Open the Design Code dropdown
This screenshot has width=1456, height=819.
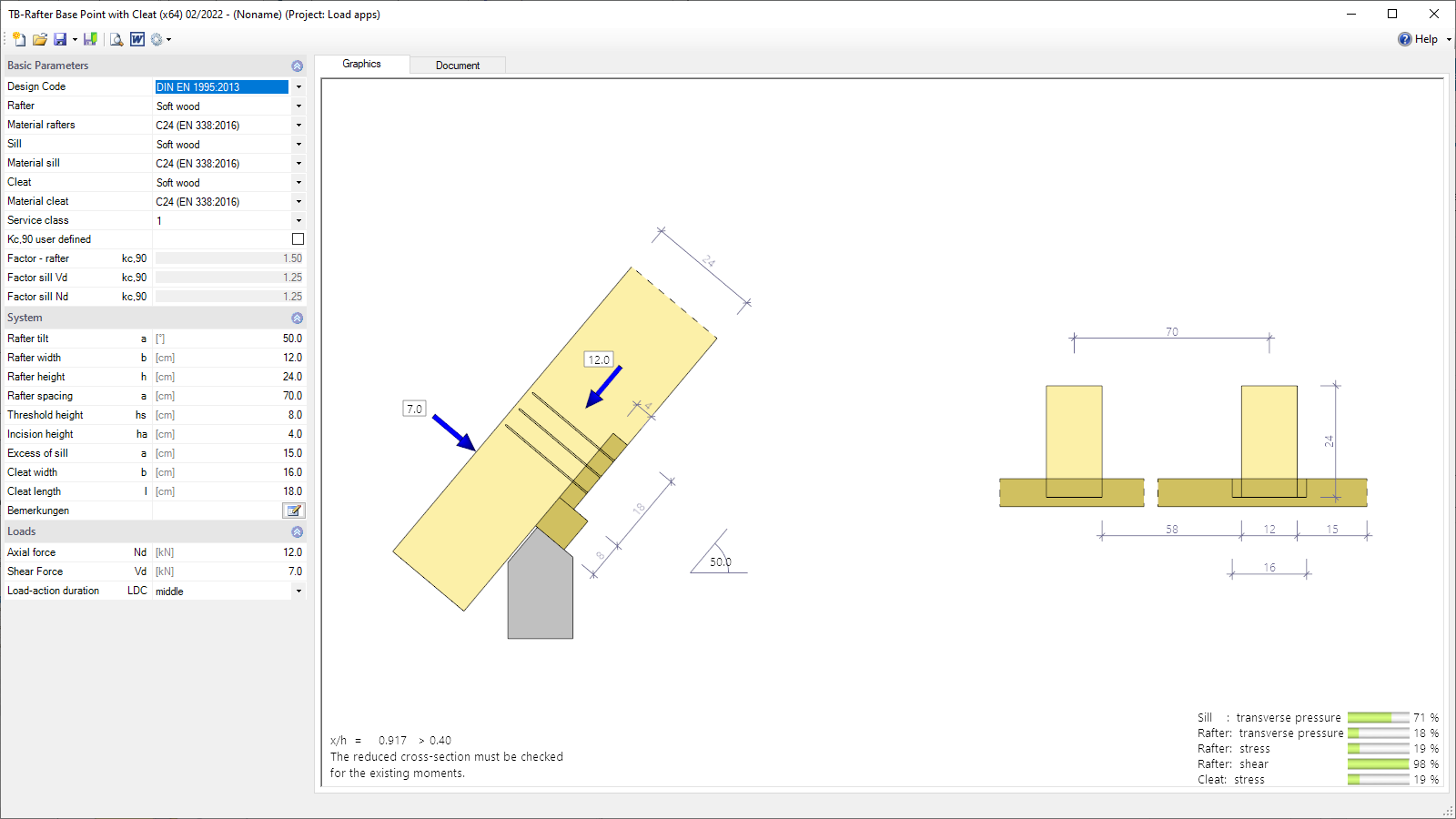(298, 87)
